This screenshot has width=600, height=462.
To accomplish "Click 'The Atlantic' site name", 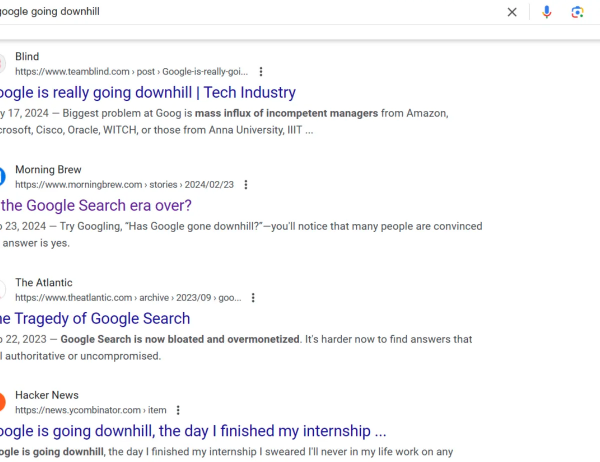I will click(x=44, y=282).
